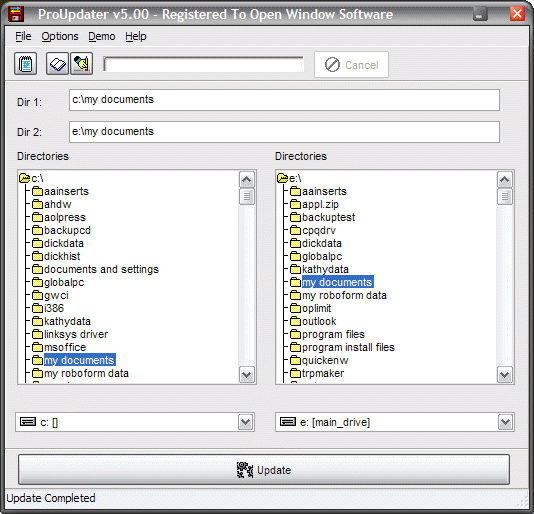Select my roboform data in the left c: tree
This screenshot has width=534, height=514.
[x=80, y=373]
